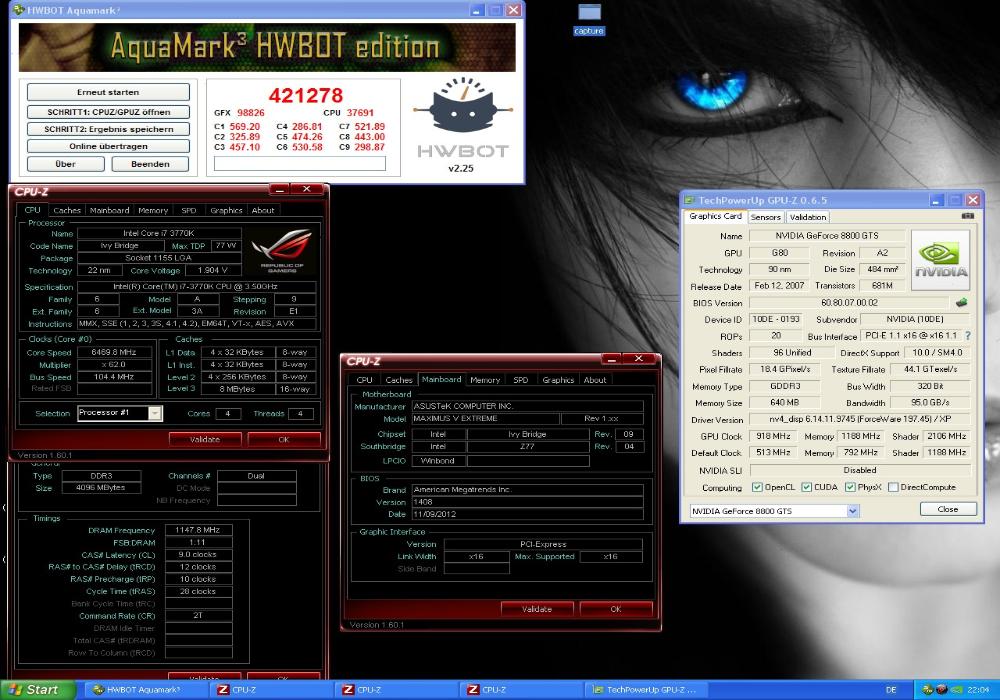This screenshot has width=1000, height=700.
Task: Click the Windows Start button
Action: 38,690
